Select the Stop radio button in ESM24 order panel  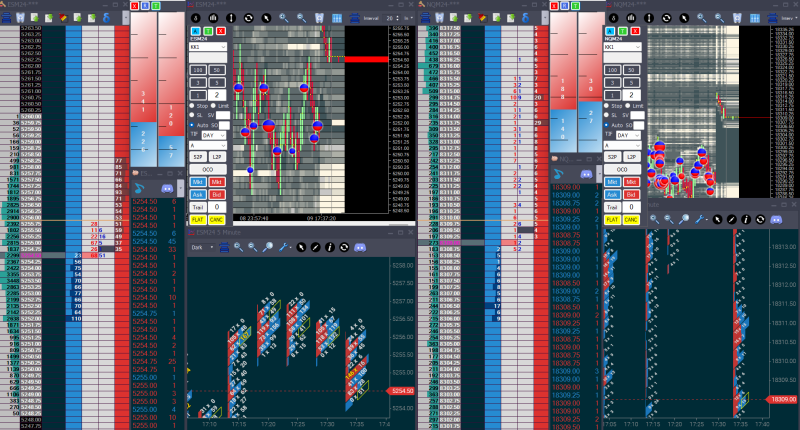192,105
